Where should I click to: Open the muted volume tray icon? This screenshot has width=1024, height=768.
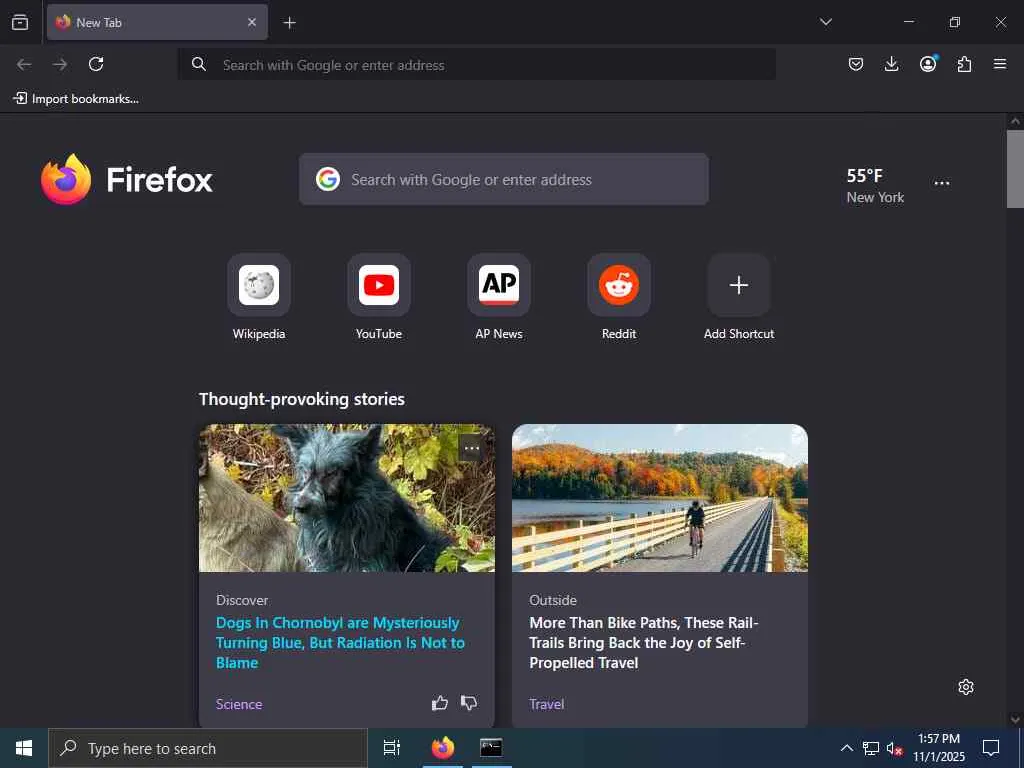tap(894, 748)
